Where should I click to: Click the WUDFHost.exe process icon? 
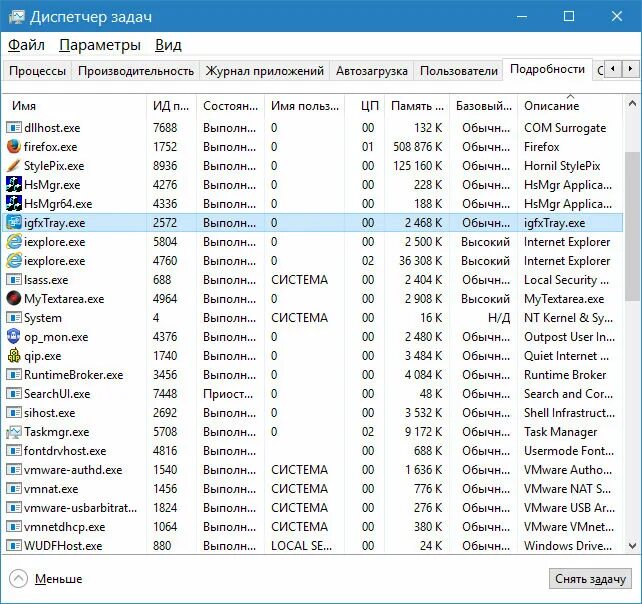[x=14, y=546]
